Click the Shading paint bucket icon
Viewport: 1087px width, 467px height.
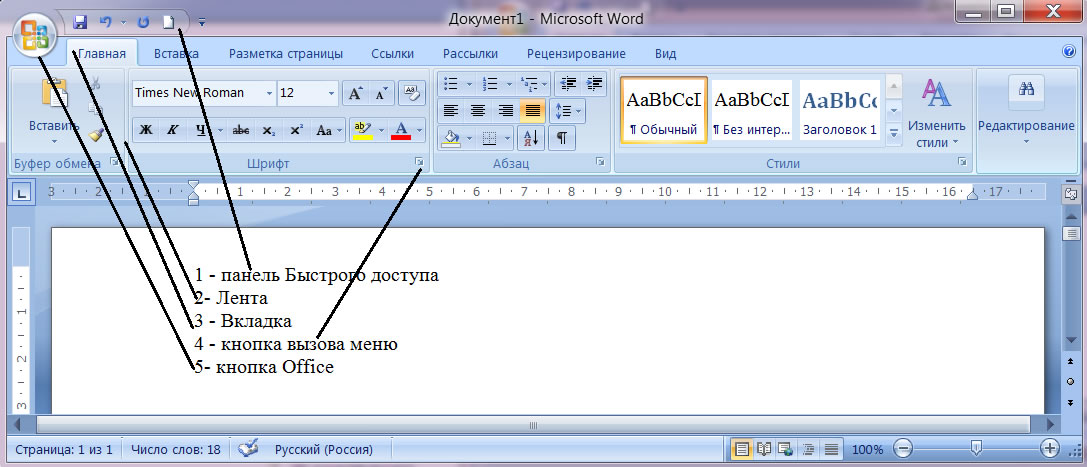[451, 137]
